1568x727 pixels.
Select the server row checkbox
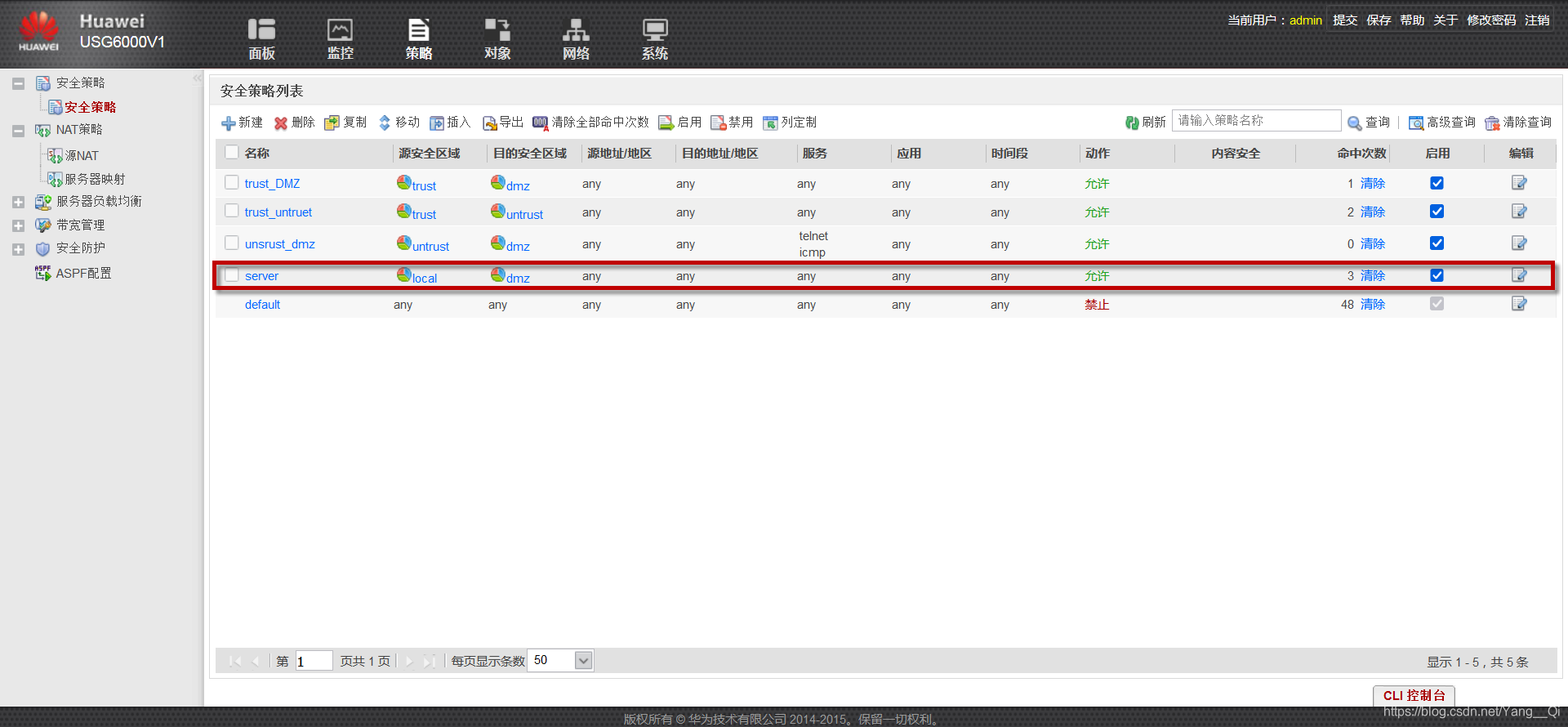(232, 274)
